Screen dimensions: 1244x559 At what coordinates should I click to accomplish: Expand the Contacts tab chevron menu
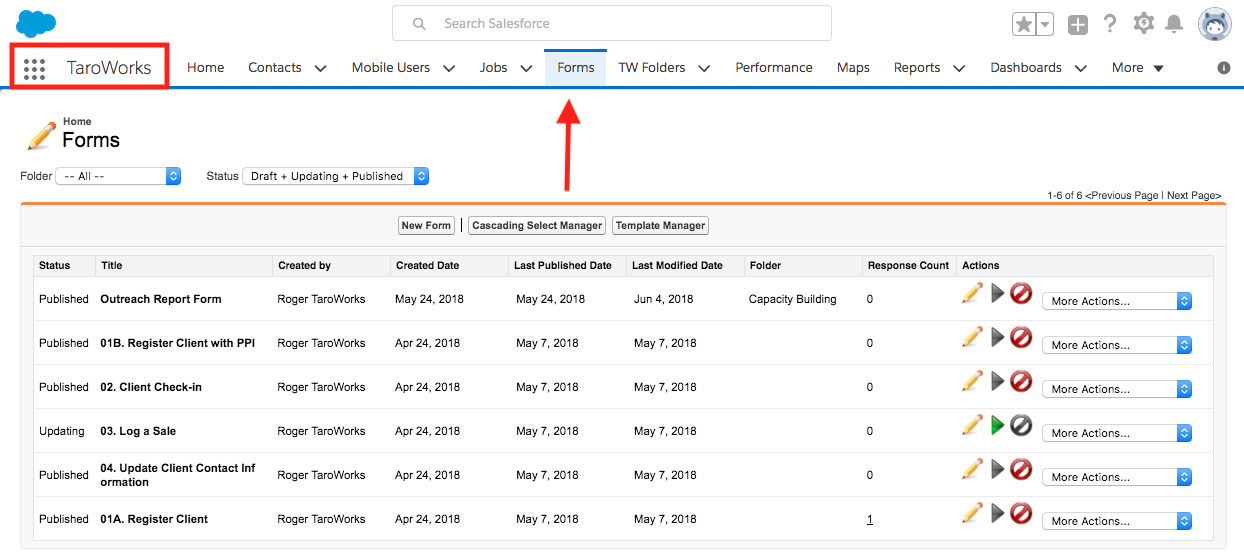(321, 68)
